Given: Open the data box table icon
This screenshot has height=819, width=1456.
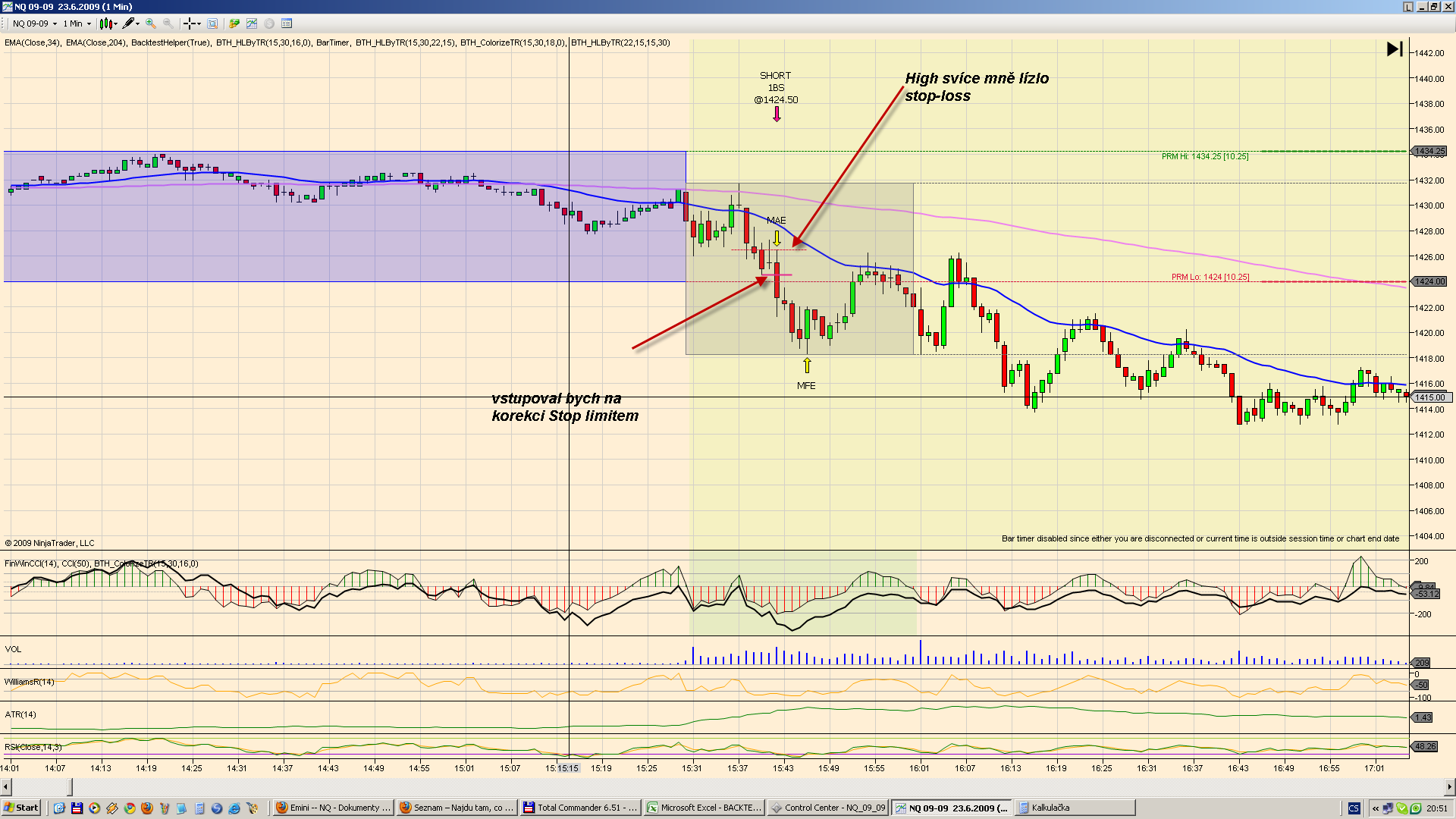Looking at the screenshot, I should (287, 24).
